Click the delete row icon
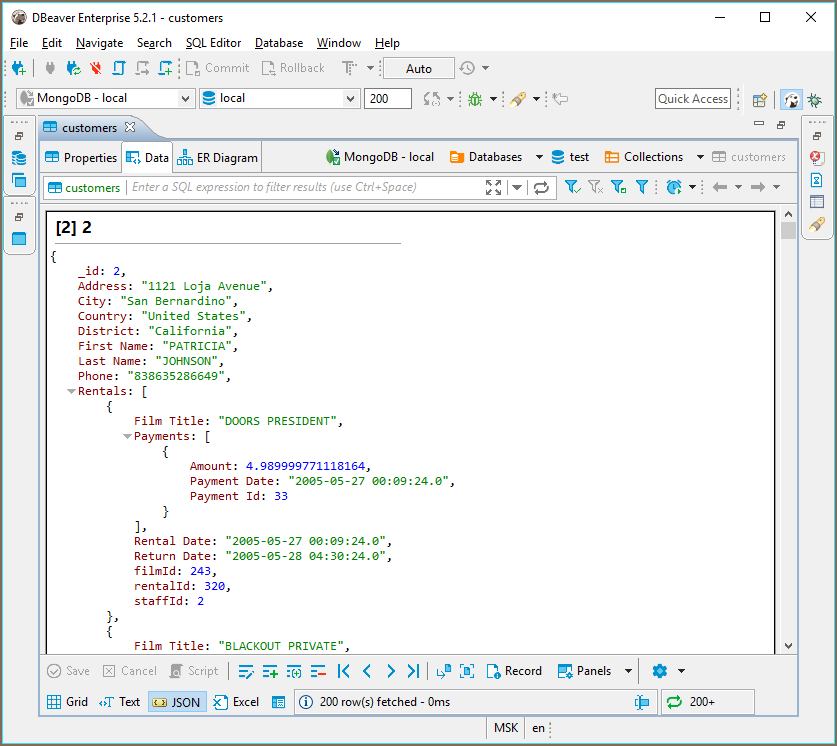 click(x=319, y=671)
